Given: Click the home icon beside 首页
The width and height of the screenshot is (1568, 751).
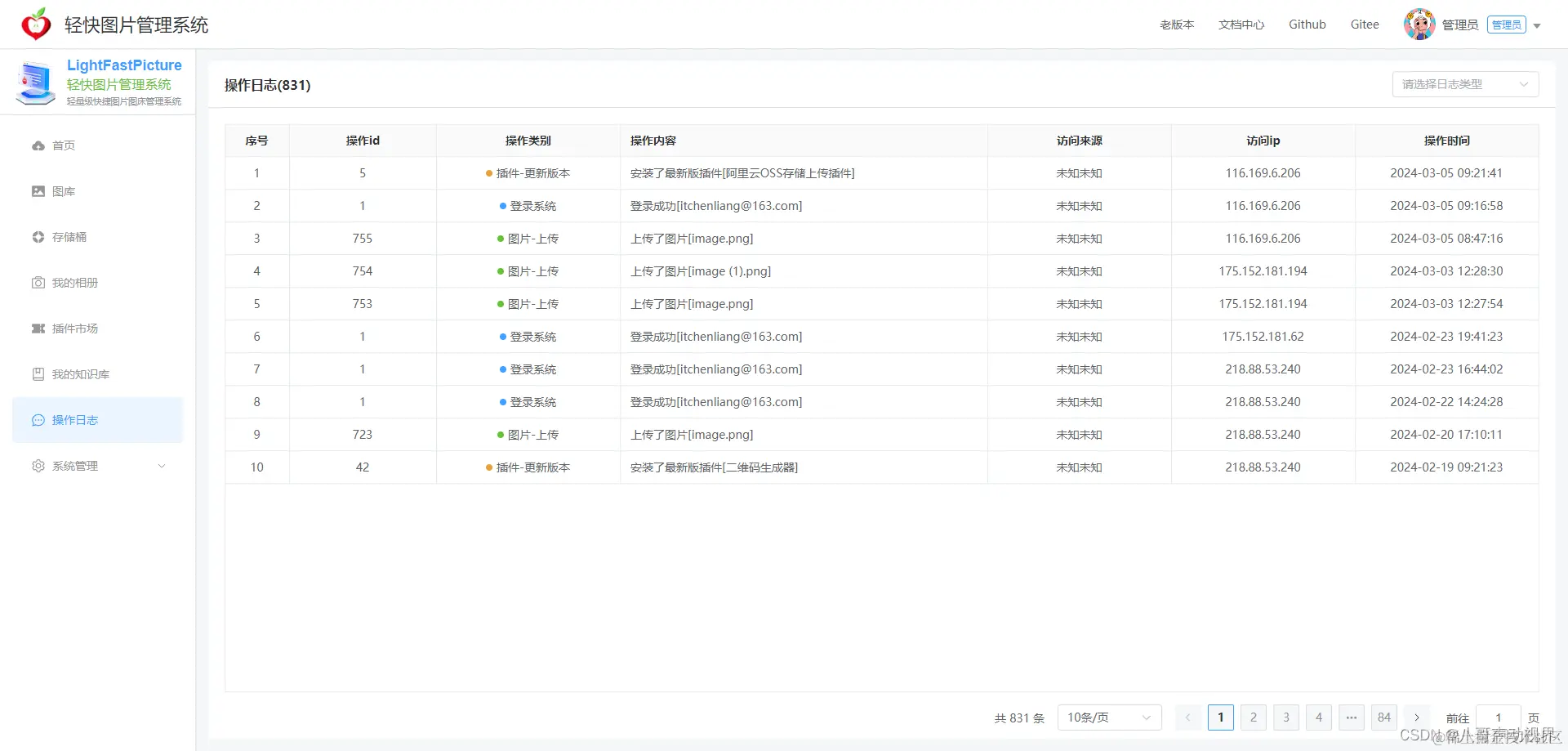Looking at the screenshot, I should (38, 145).
